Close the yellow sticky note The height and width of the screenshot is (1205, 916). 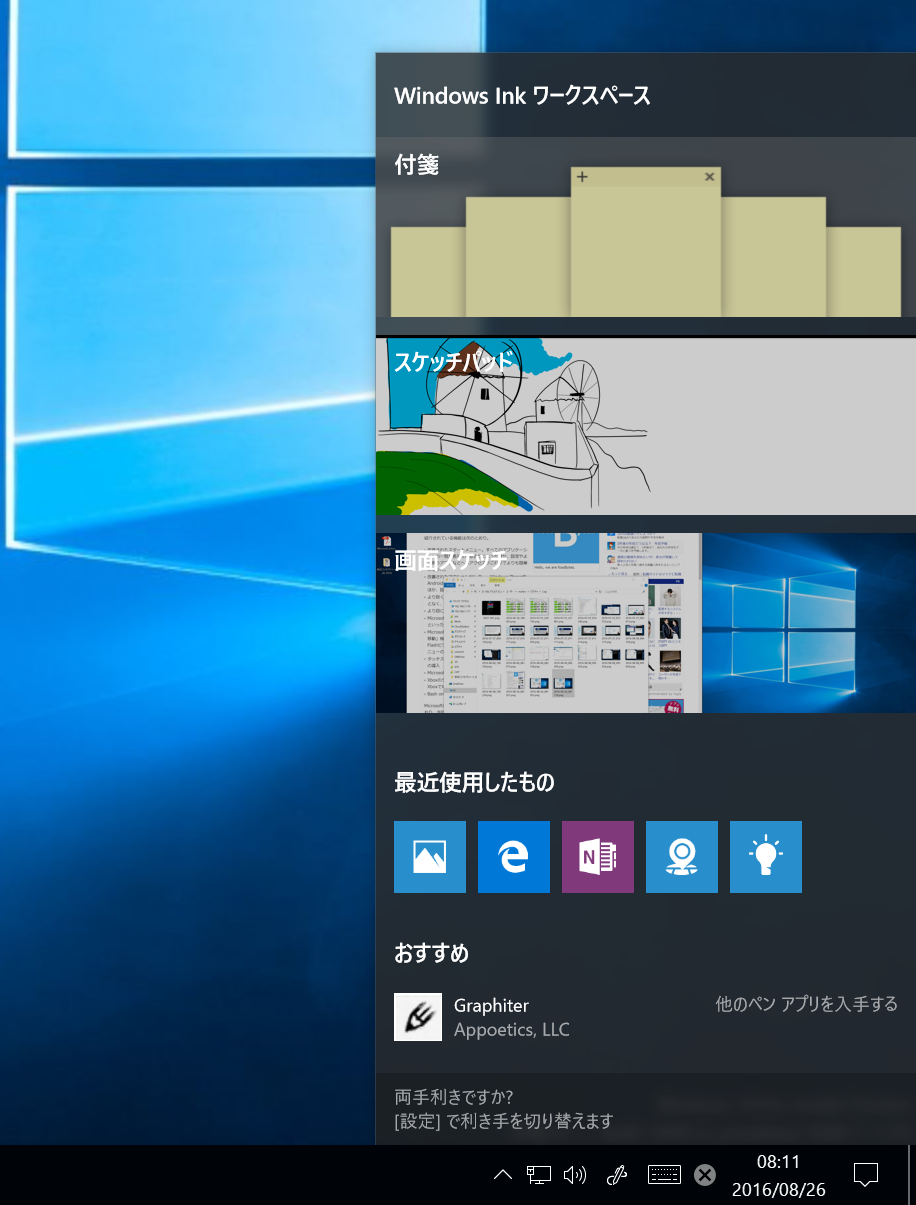709,176
